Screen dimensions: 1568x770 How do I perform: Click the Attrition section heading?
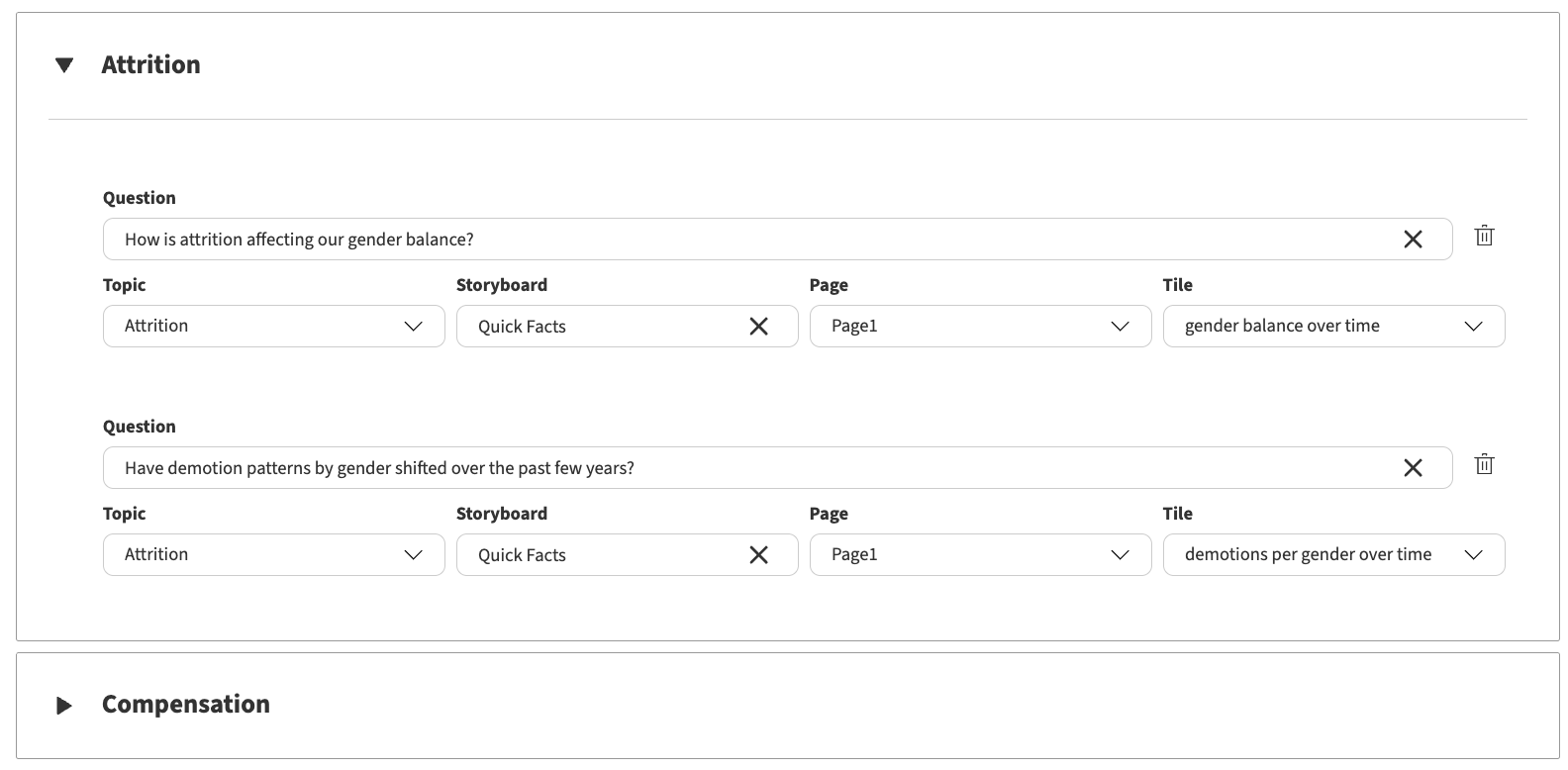150,65
